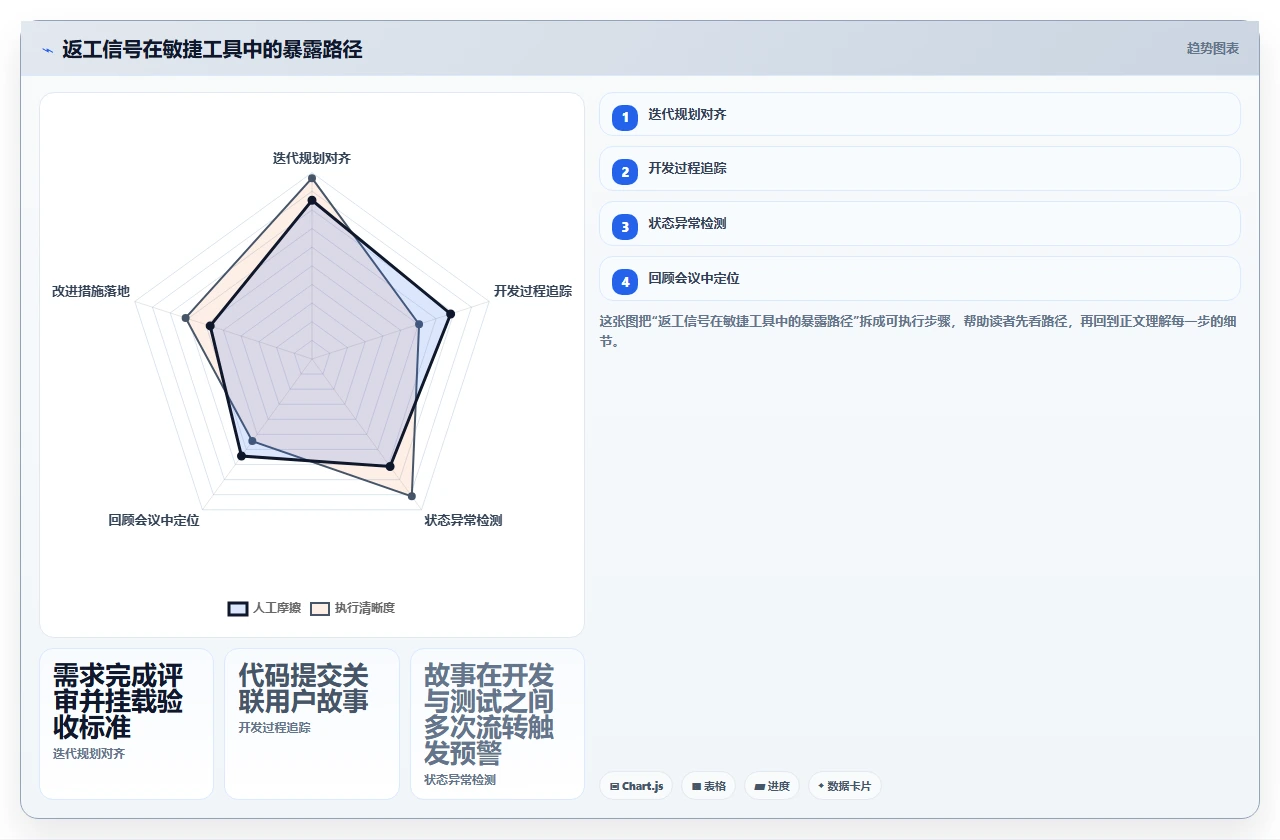The width and height of the screenshot is (1280, 840).
Task: Select the 表格 tag
Action: click(709, 786)
